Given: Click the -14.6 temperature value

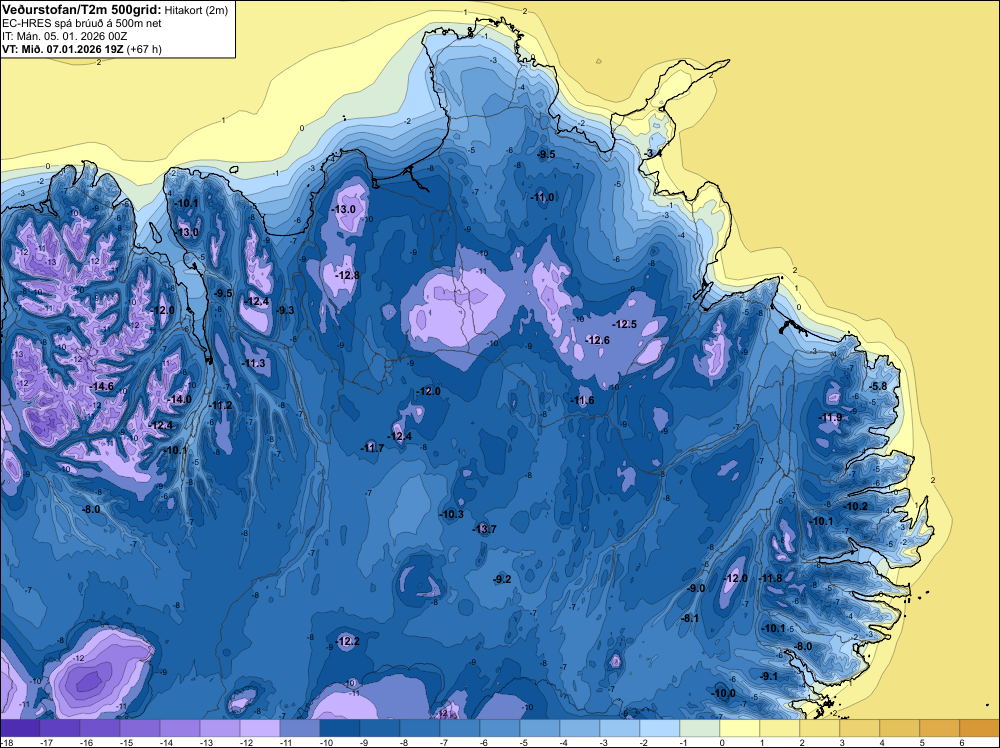Looking at the screenshot, I should 102,386.
